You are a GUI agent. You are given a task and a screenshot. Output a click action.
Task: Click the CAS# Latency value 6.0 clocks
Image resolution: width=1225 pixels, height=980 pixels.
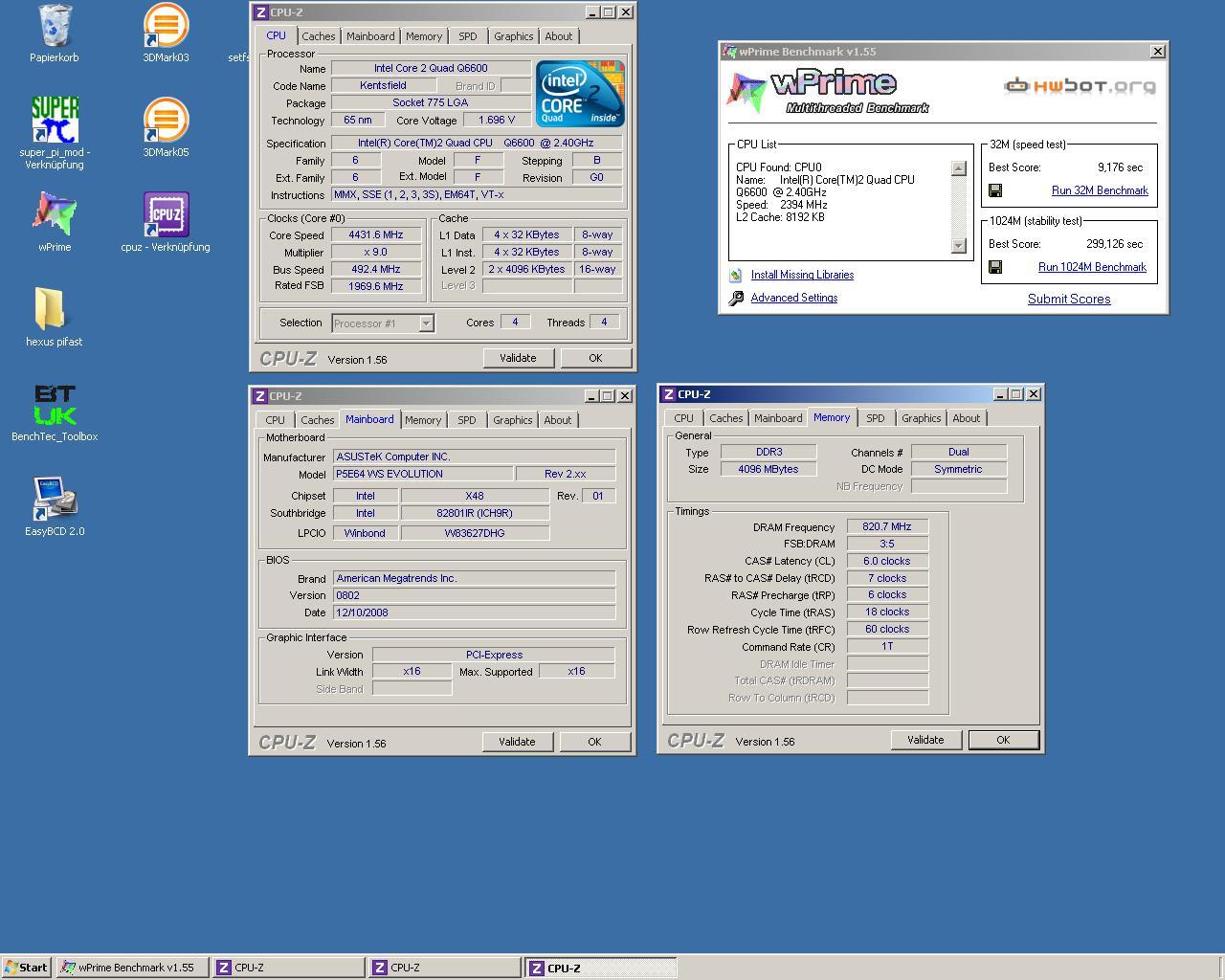pyautogui.click(x=887, y=562)
